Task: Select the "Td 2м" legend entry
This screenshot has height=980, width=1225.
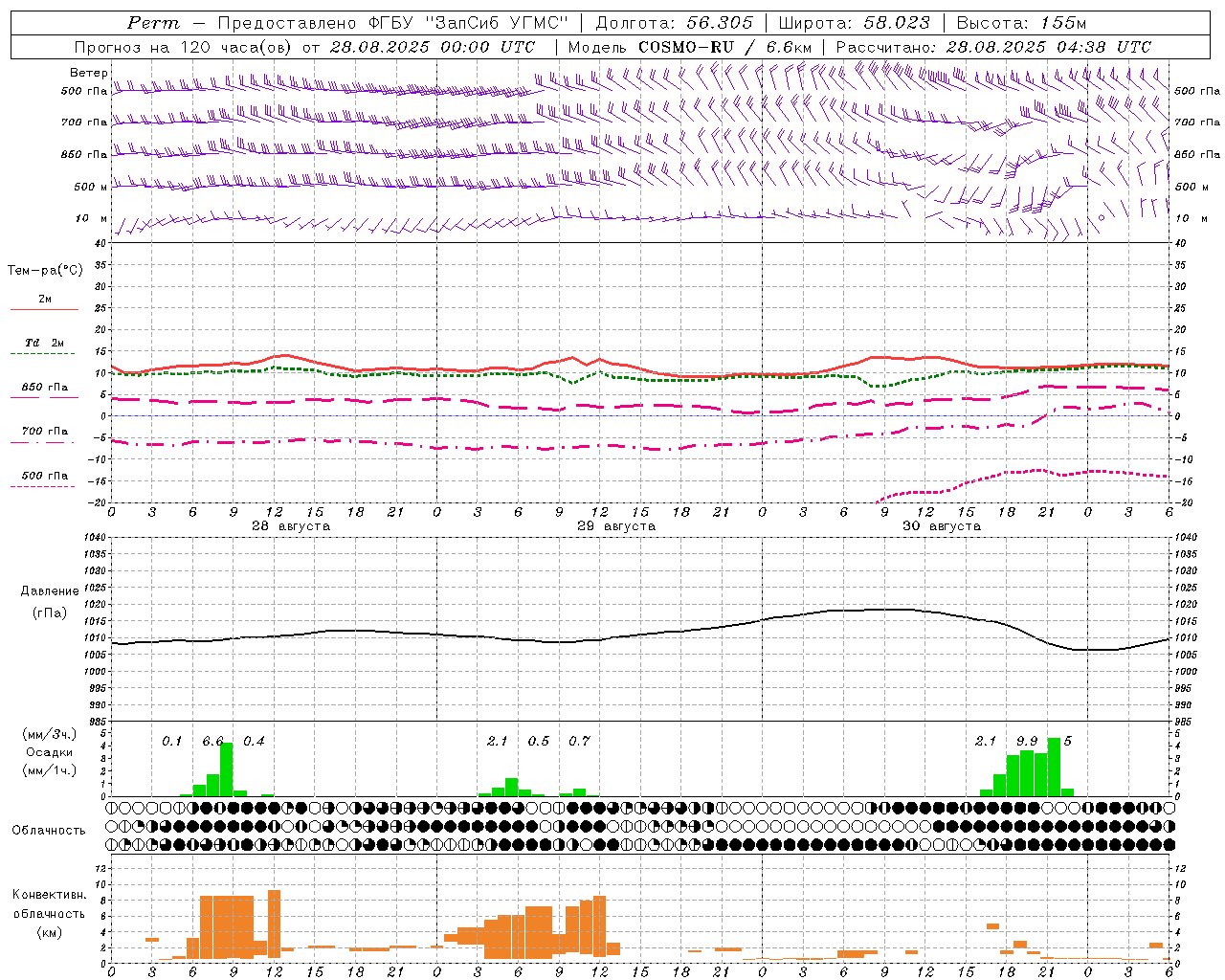Action: coord(44,343)
